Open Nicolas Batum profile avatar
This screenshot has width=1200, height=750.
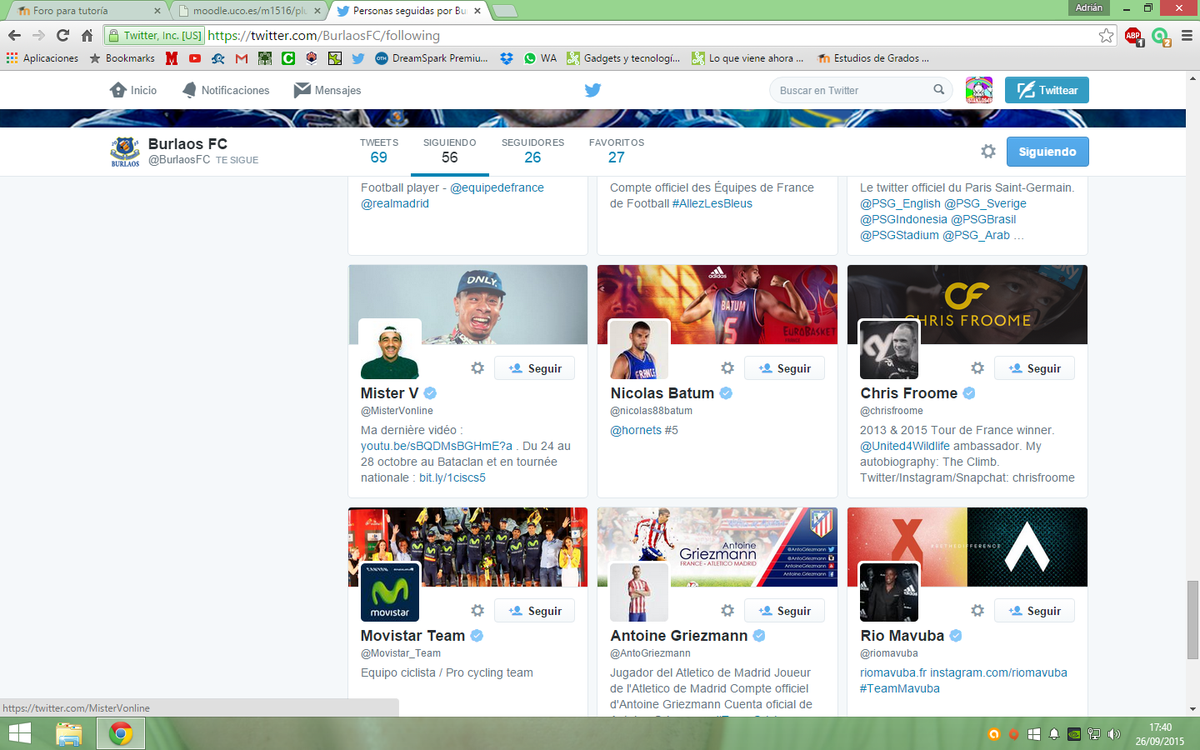(x=640, y=349)
